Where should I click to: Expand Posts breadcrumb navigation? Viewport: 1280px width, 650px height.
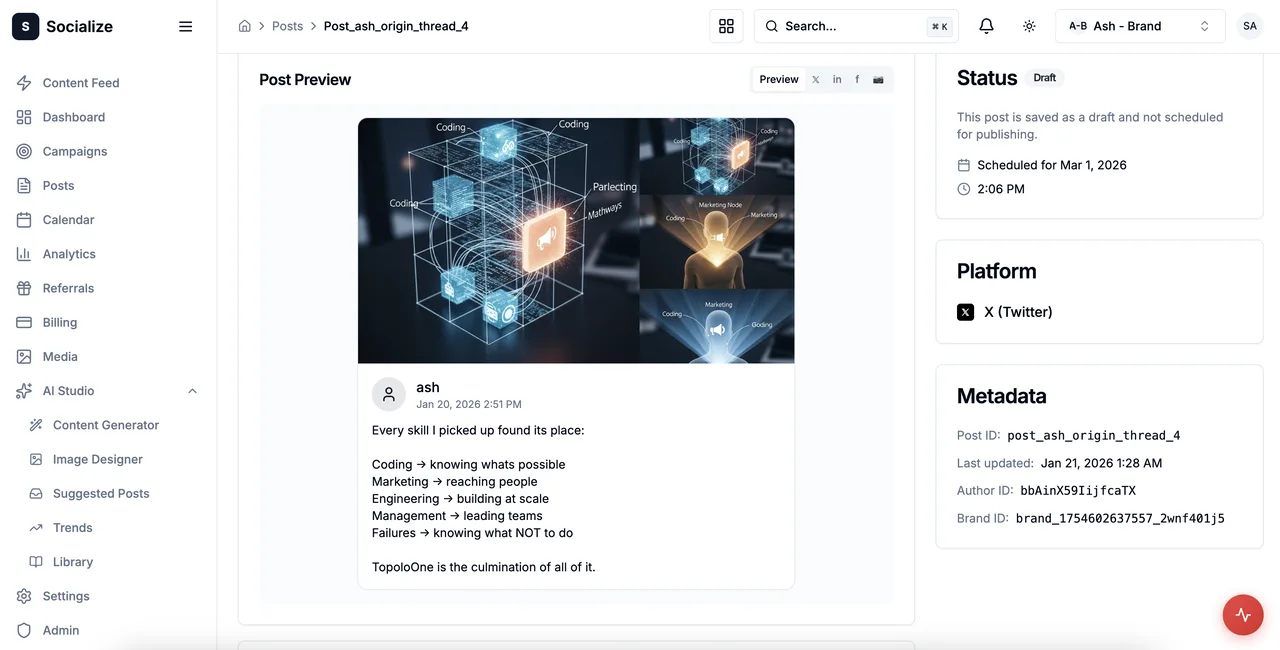[x=288, y=25]
